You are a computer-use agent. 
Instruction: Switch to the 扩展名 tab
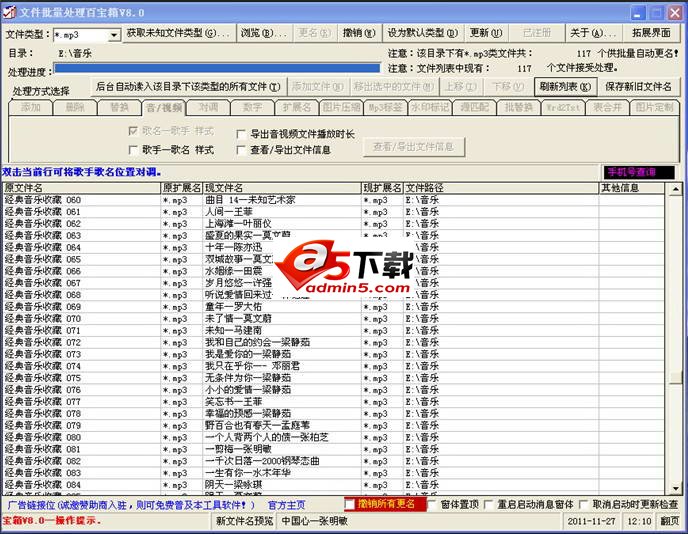297,108
